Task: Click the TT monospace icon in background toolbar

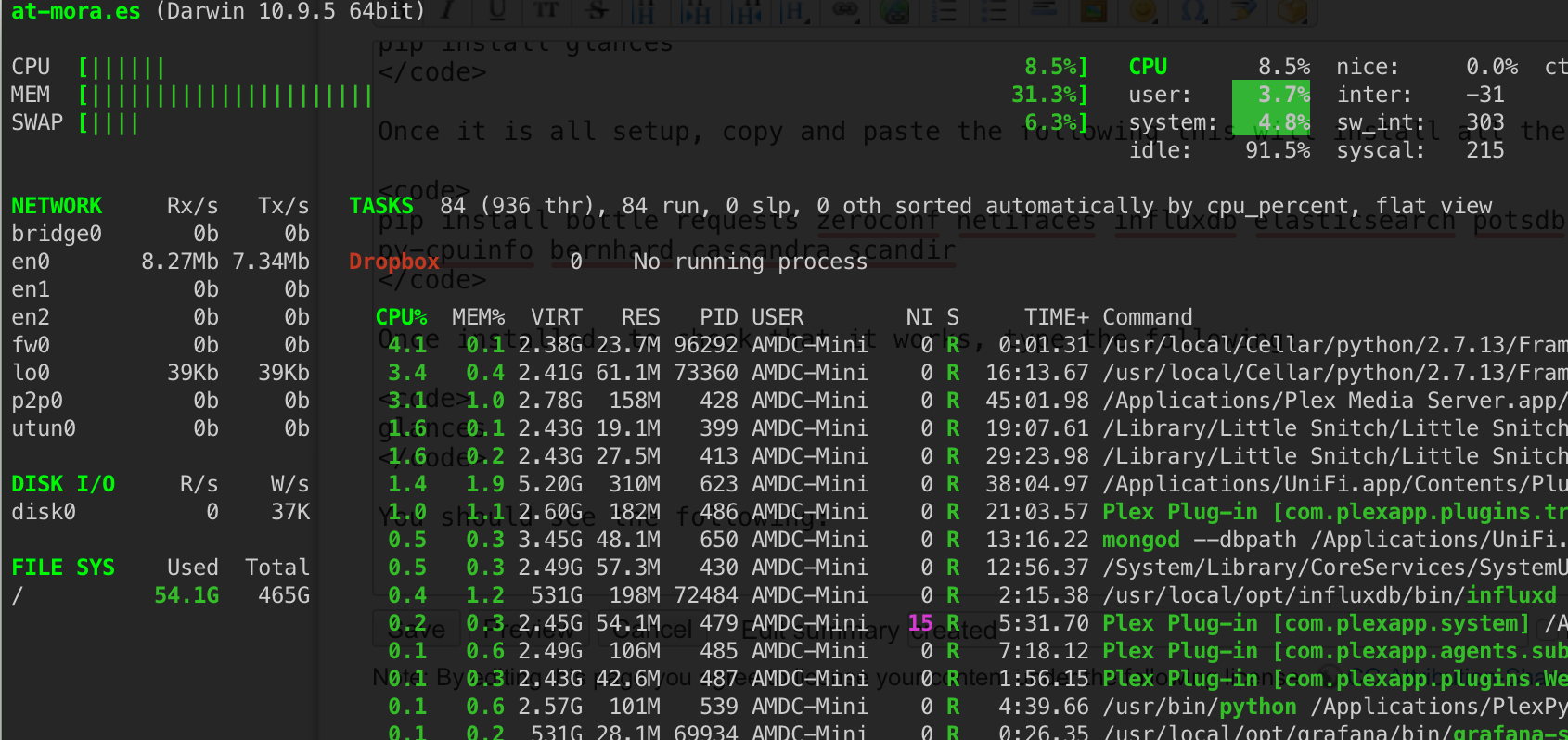Action: click(x=546, y=9)
